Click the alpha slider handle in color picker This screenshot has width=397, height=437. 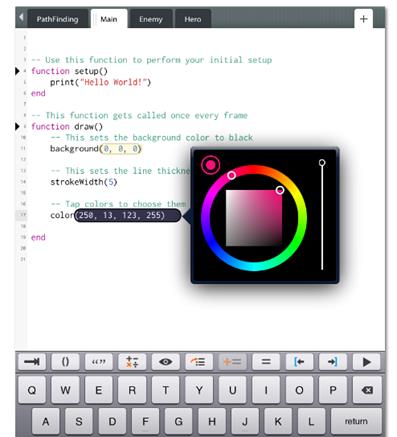pyautogui.click(x=322, y=163)
